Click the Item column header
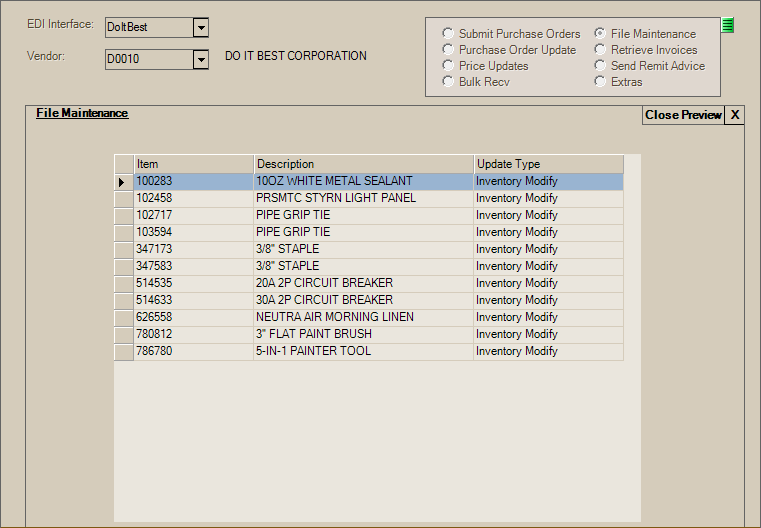Viewport: 761px width, 528px height. pos(194,164)
